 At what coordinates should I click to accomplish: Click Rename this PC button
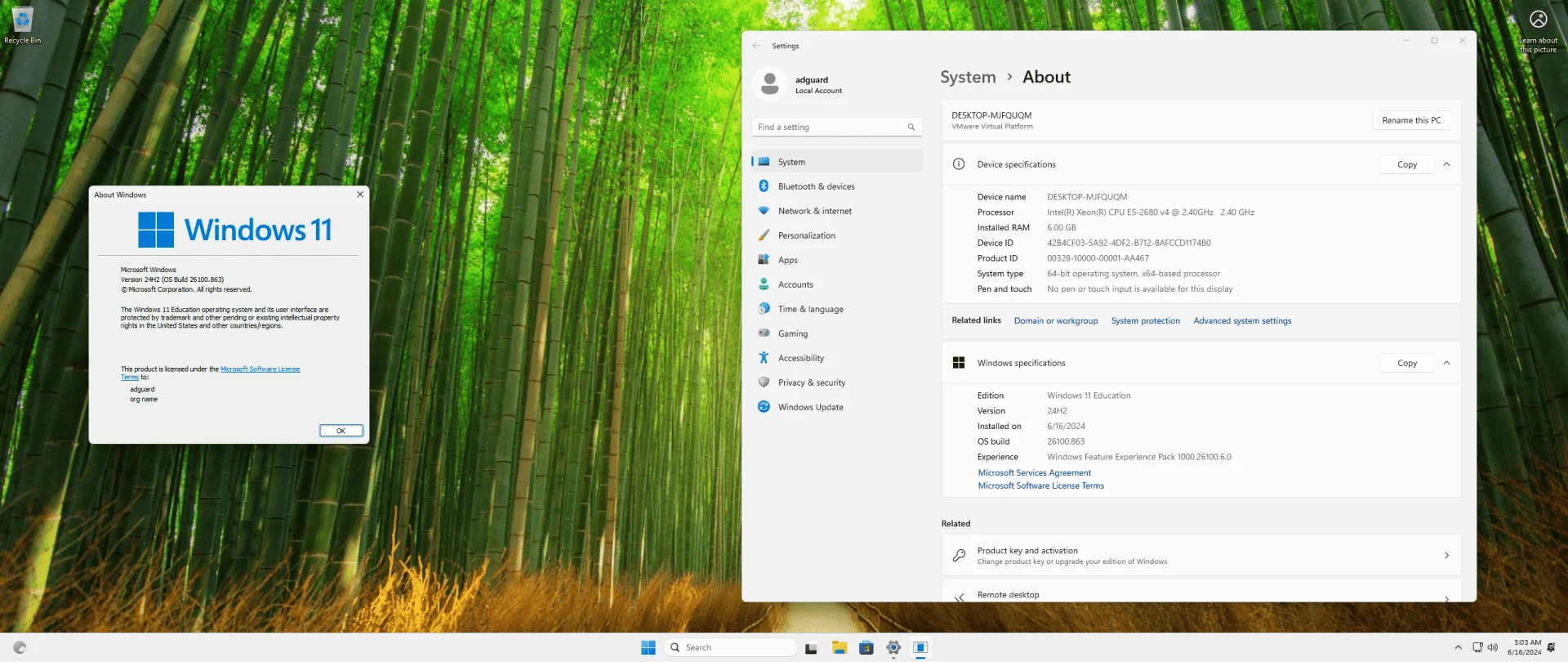coord(1411,120)
